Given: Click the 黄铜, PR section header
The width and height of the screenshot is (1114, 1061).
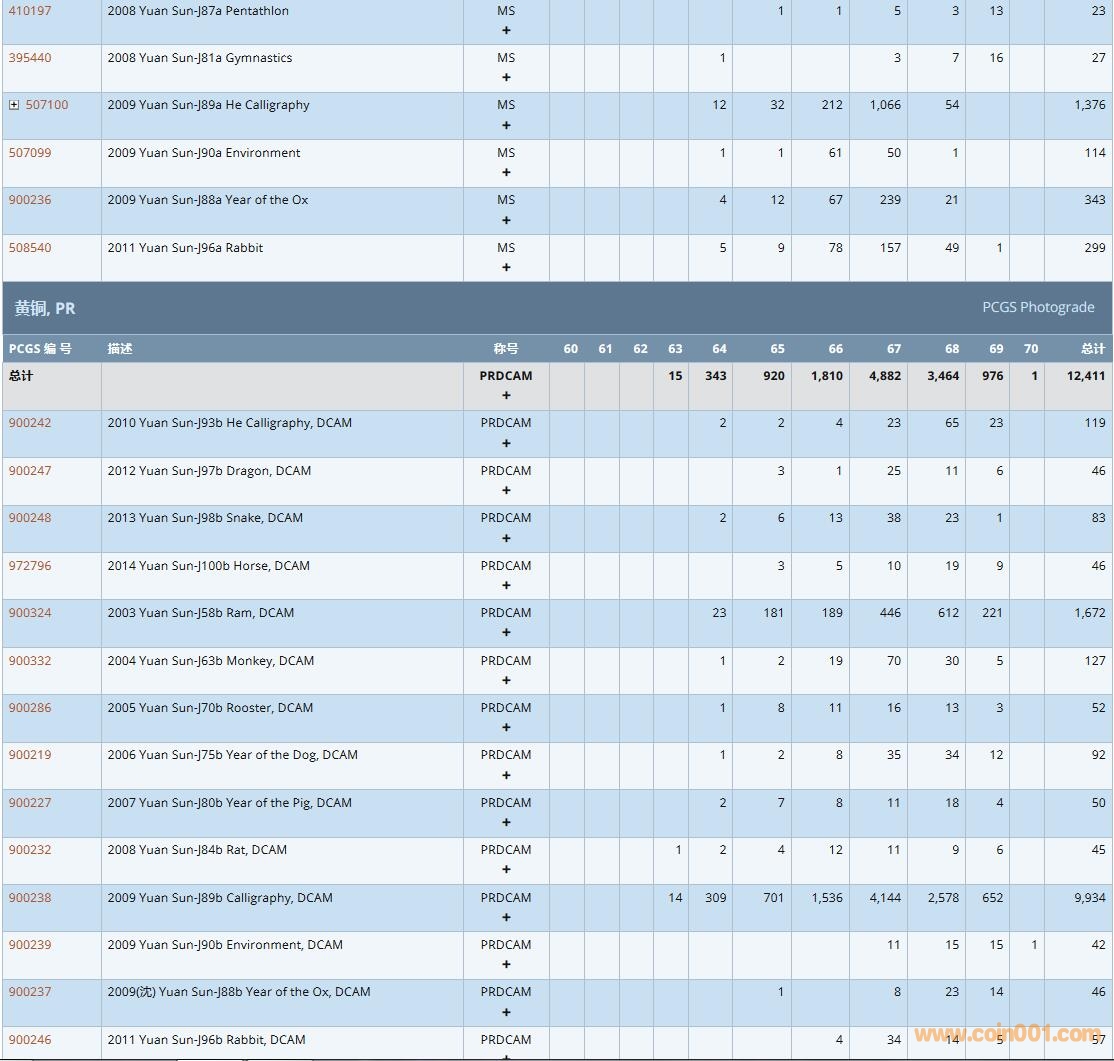Looking at the screenshot, I should pyautogui.click(x=45, y=308).
